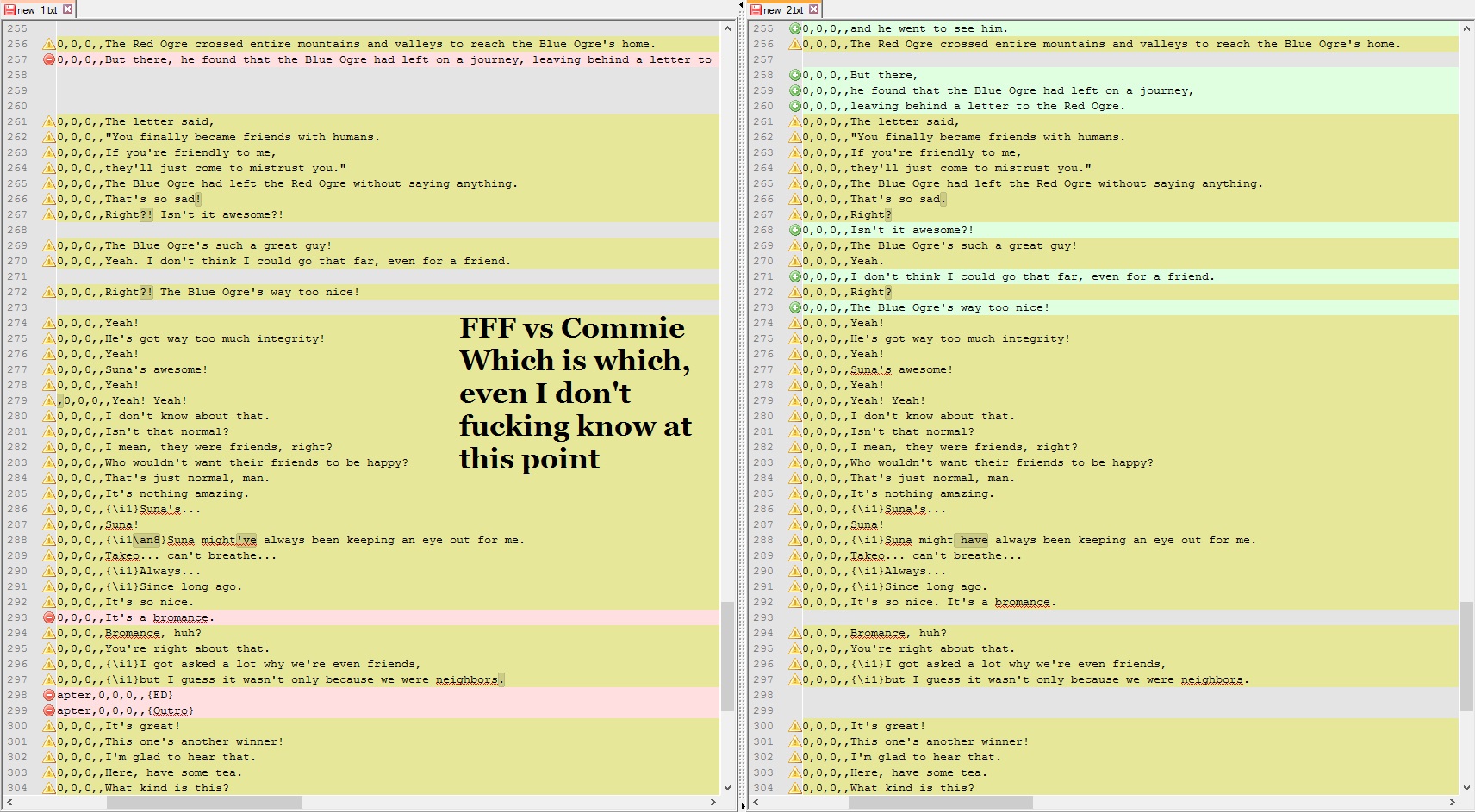Click warning marker on line 304, right pane
Screen dimensions: 1475x812
click(795, 788)
